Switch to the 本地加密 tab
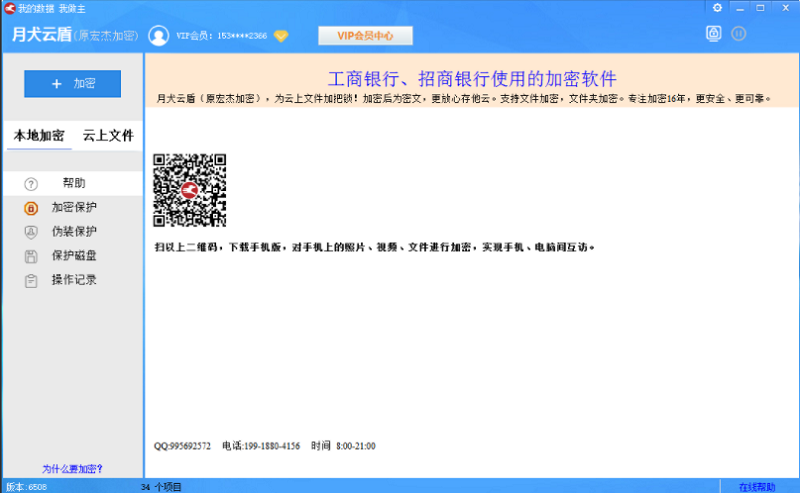Image resolution: width=800 pixels, height=493 pixels. (39, 136)
